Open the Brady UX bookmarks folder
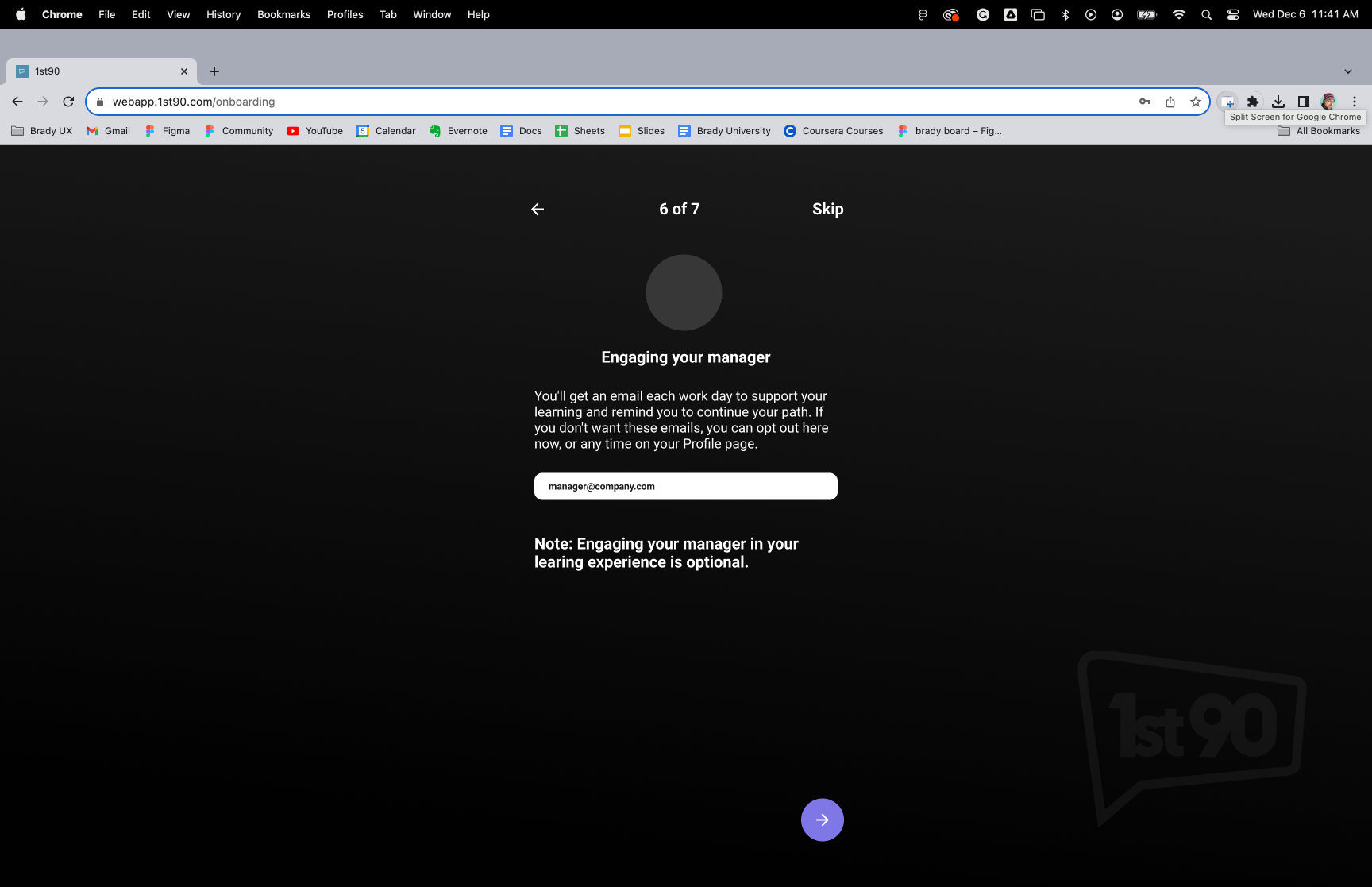Screen dimensions: 1372x887 41,131
